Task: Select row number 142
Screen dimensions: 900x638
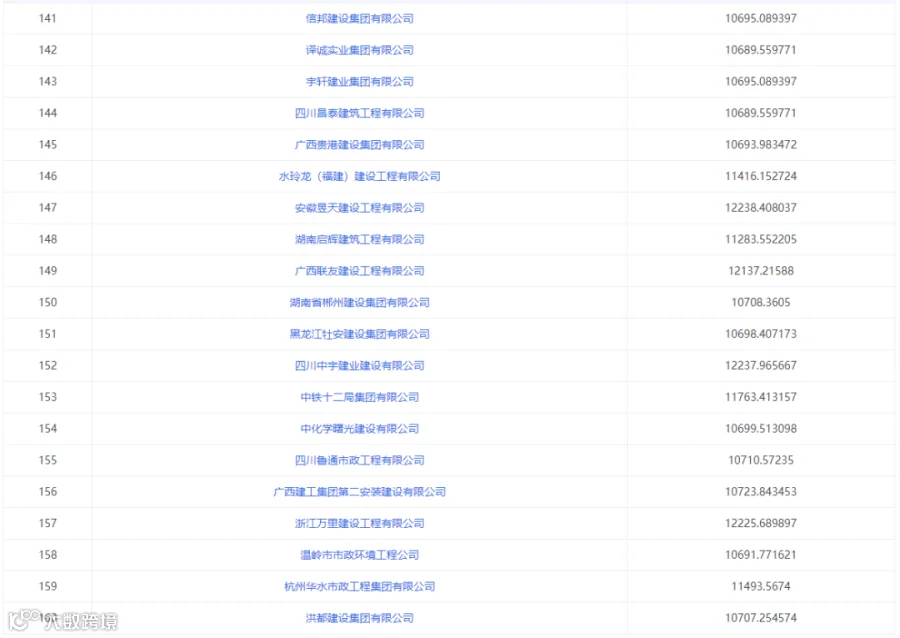Action: pos(48,50)
